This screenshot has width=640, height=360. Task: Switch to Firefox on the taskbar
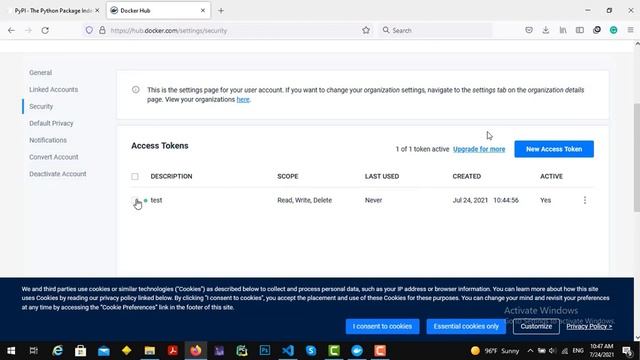(196, 351)
